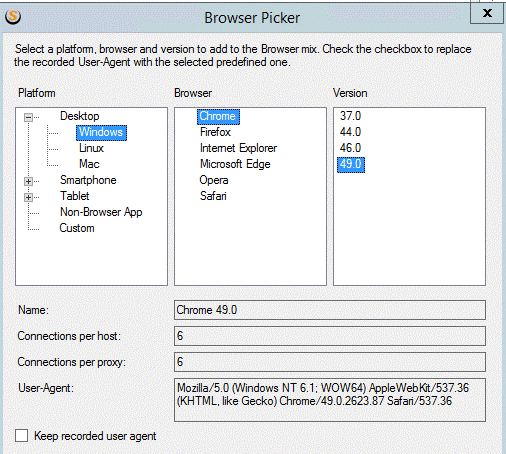Select version 46.0
506x454 pixels.
point(350,148)
